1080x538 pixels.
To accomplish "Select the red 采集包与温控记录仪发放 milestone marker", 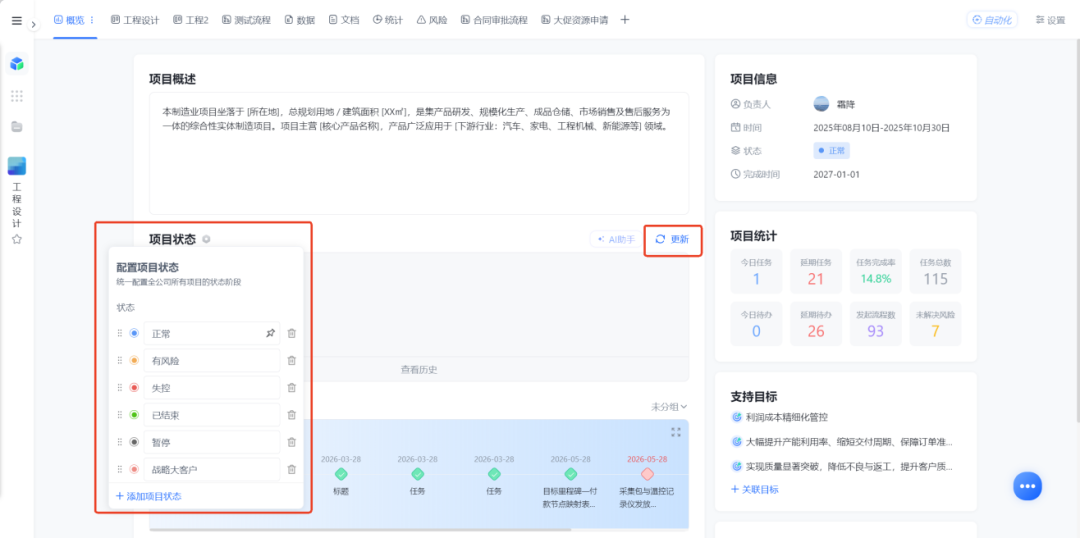I will [x=647, y=474].
